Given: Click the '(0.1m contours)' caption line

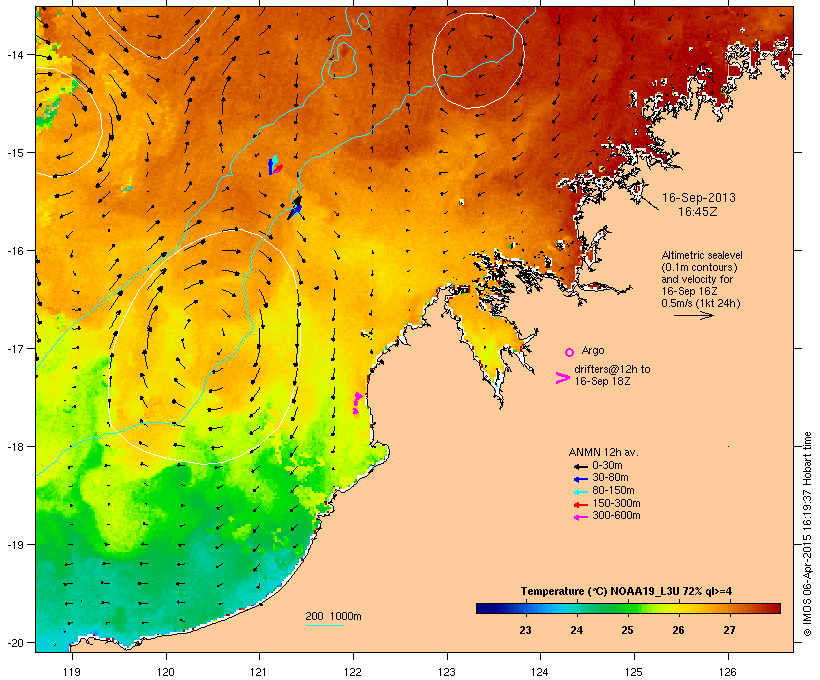Looking at the screenshot, I should (x=699, y=267).
